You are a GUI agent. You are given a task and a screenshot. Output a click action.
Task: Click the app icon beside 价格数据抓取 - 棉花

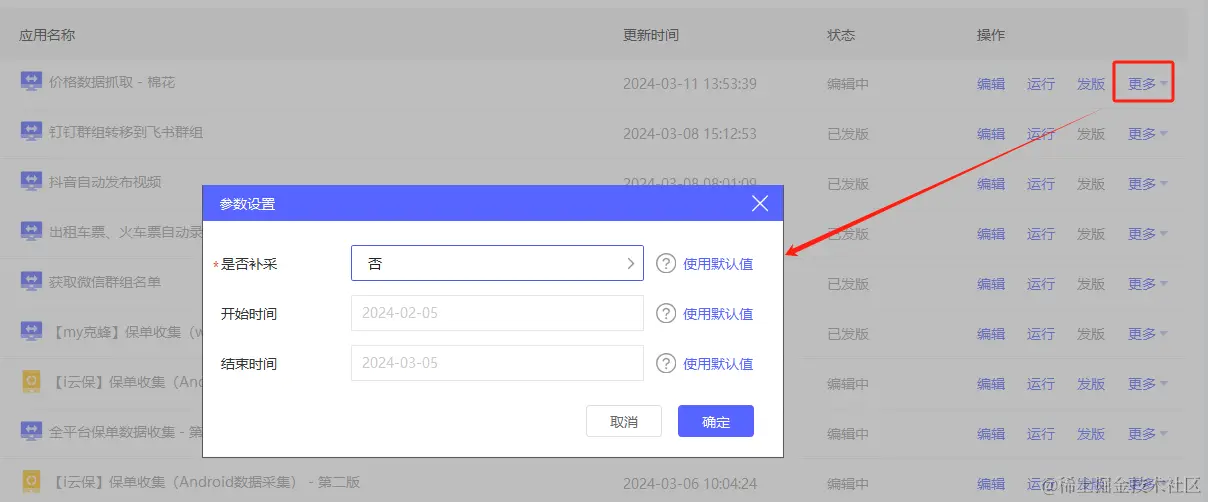point(31,82)
